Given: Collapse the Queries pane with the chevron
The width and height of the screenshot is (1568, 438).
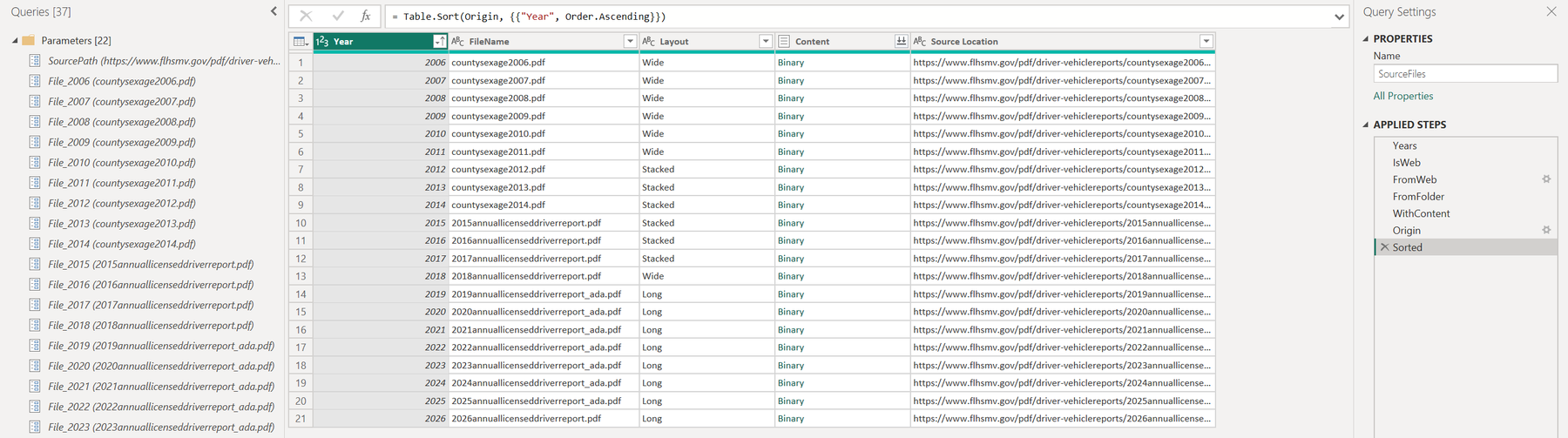Looking at the screenshot, I should [x=274, y=11].
